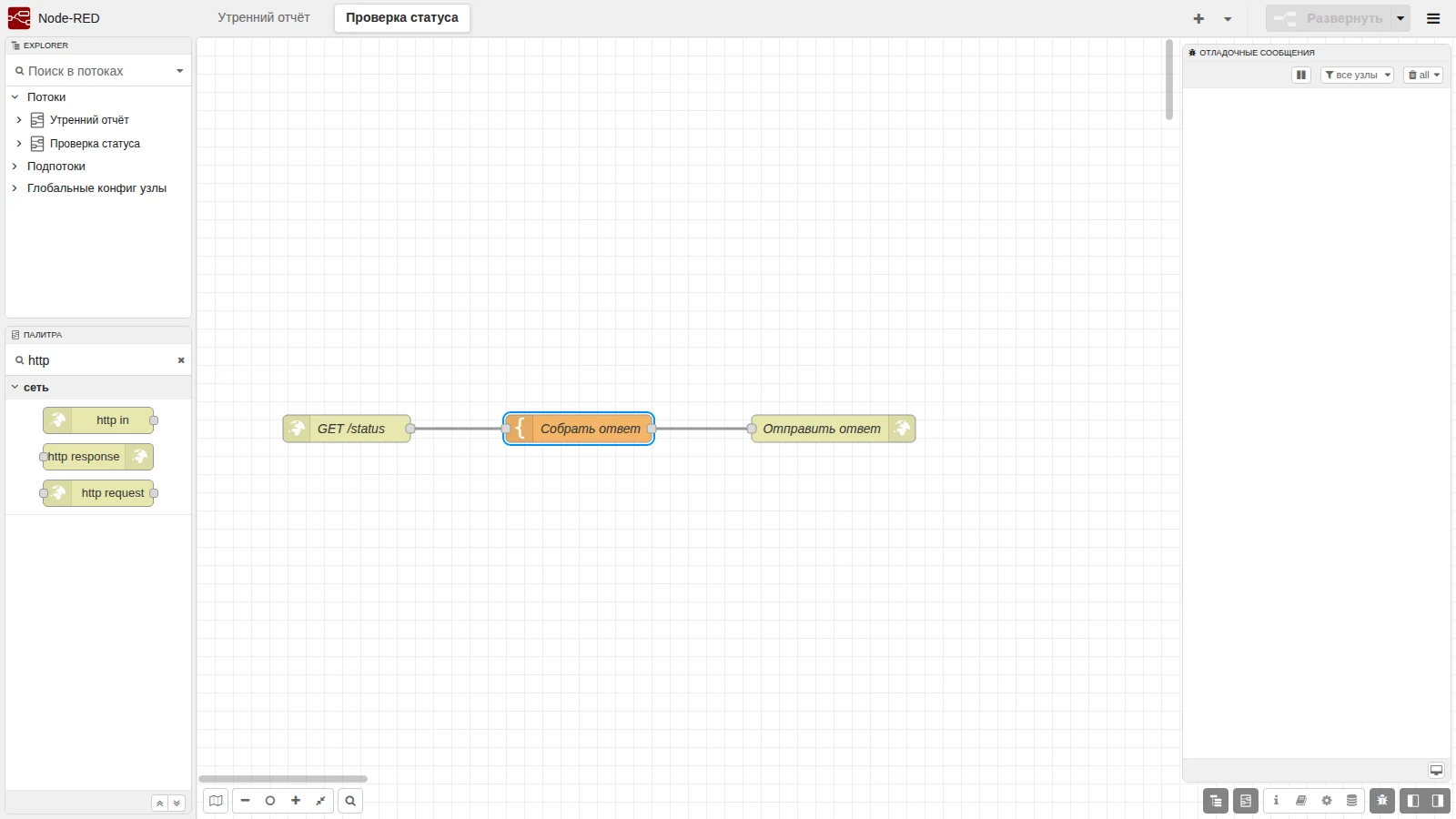Clear the palette http search filter

[x=181, y=360]
